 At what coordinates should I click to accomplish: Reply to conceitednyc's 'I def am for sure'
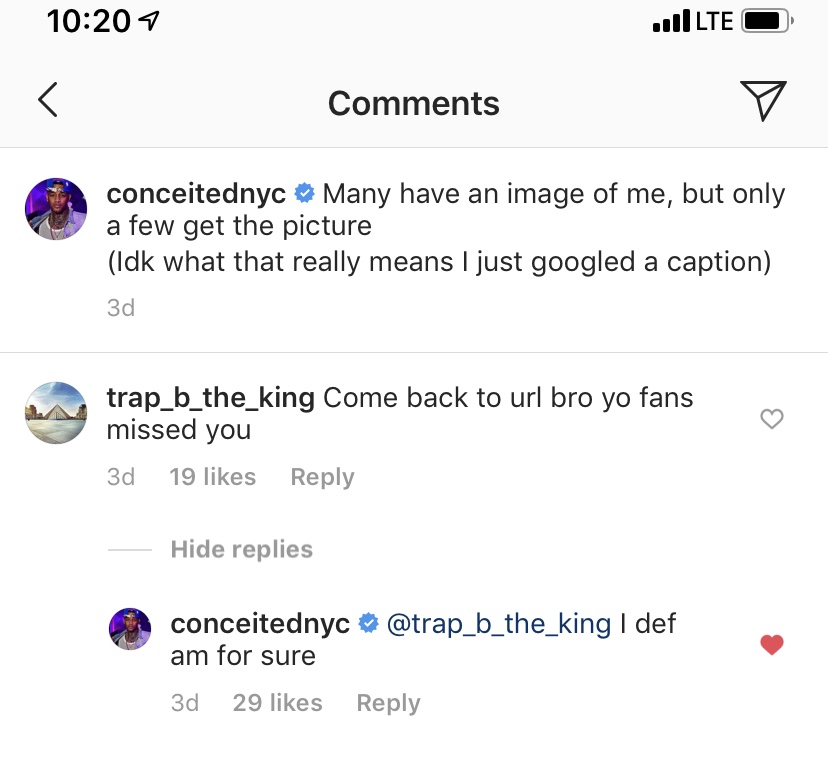[x=388, y=703]
